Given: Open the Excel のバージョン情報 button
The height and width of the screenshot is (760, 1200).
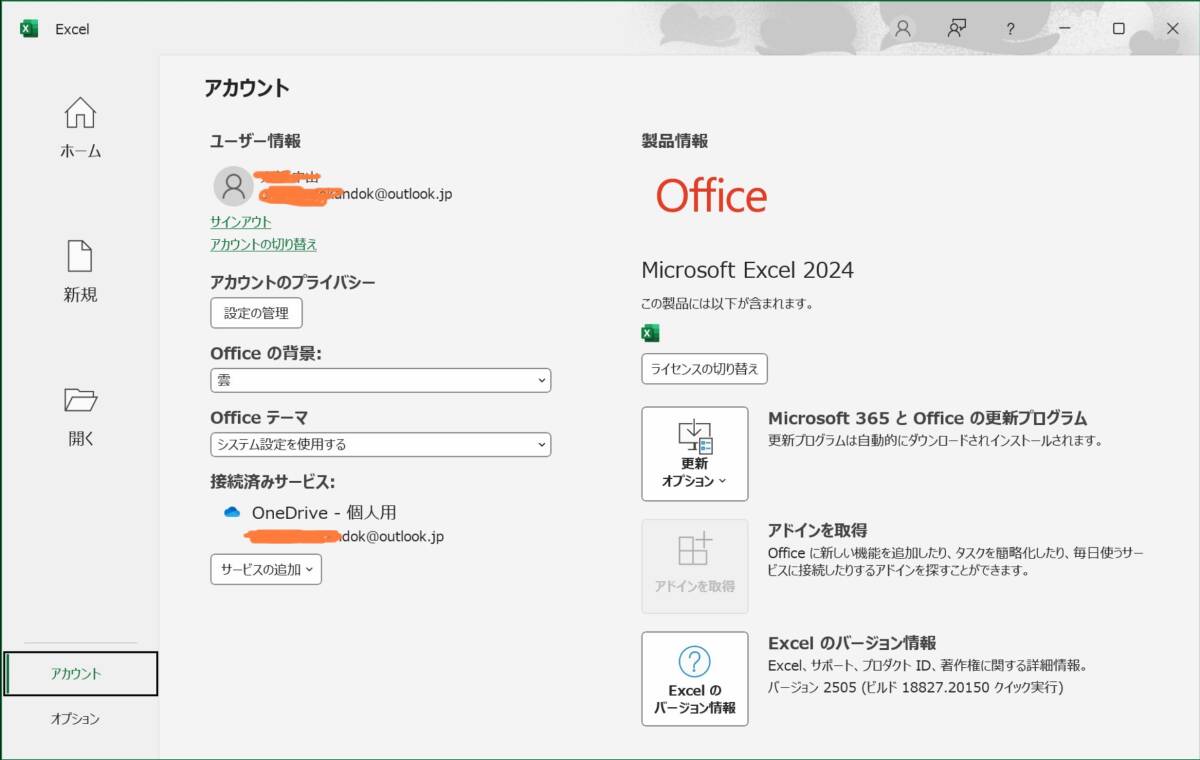Looking at the screenshot, I should point(694,678).
